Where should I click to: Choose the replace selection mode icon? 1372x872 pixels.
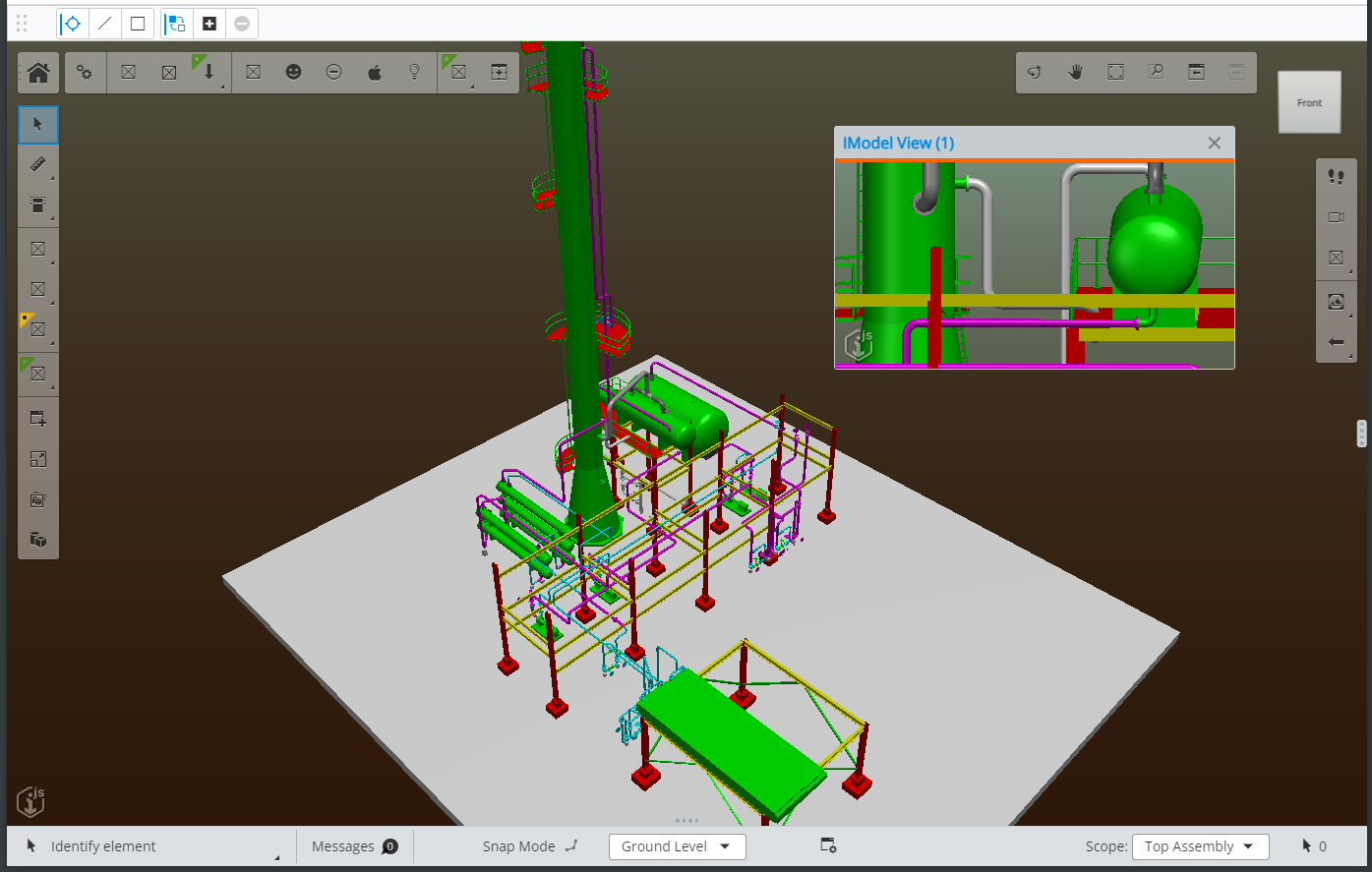tap(176, 24)
